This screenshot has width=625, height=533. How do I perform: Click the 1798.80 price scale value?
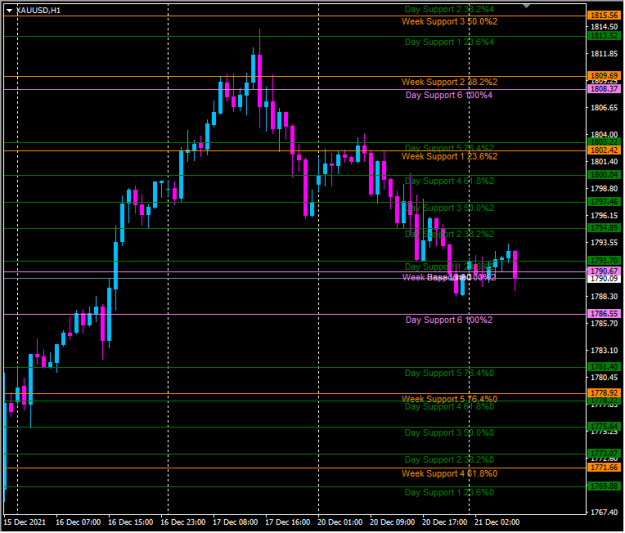click(x=604, y=189)
